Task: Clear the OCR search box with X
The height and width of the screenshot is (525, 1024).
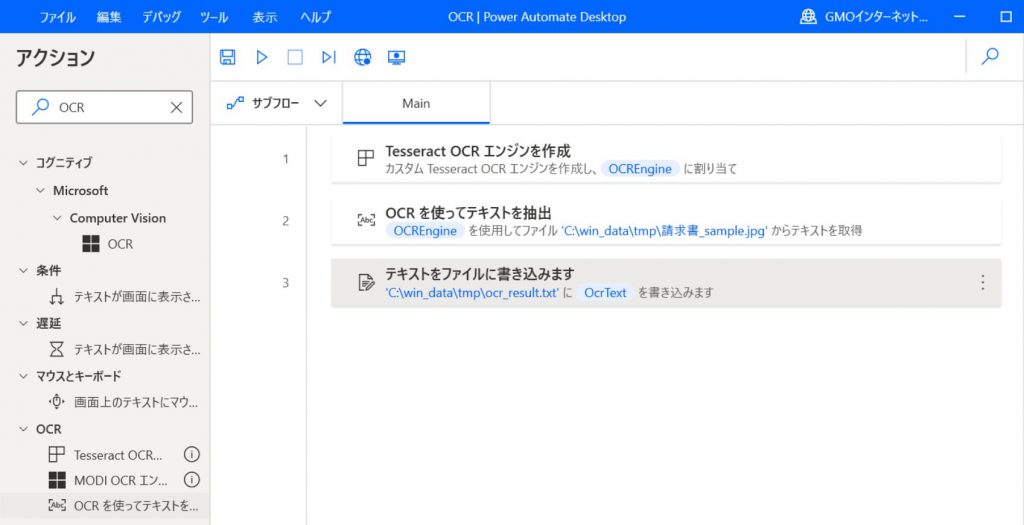Action: (176, 107)
